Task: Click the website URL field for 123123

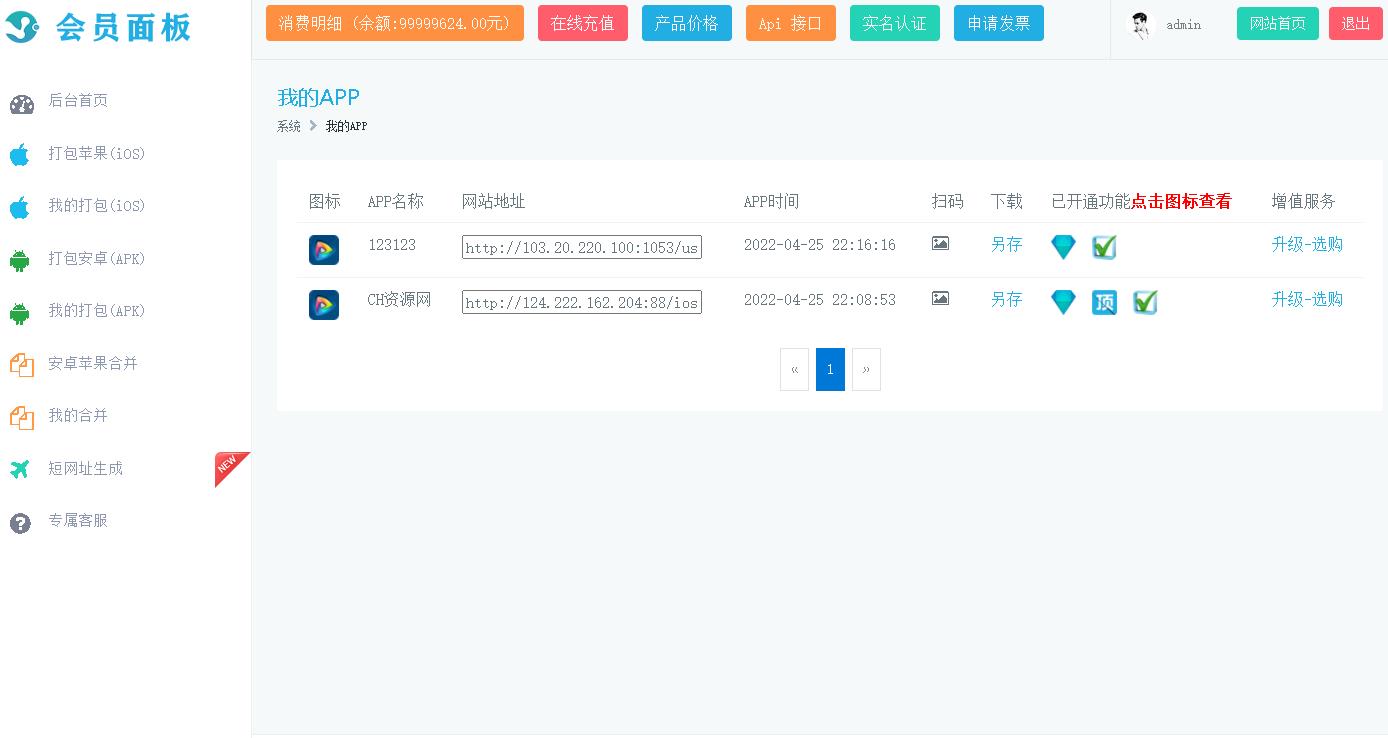Action: click(x=582, y=247)
